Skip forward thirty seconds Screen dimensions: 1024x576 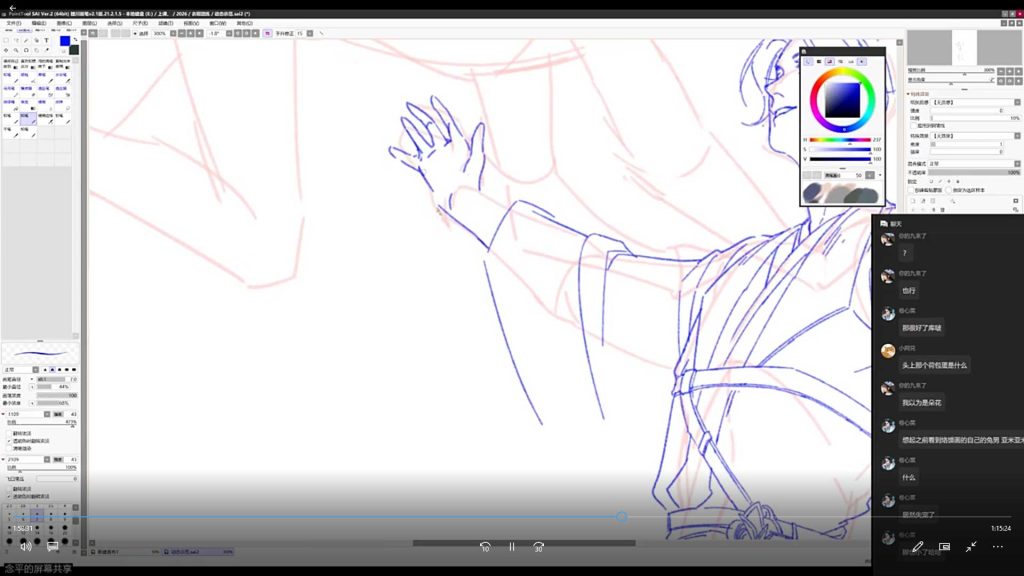(x=538, y=547)
